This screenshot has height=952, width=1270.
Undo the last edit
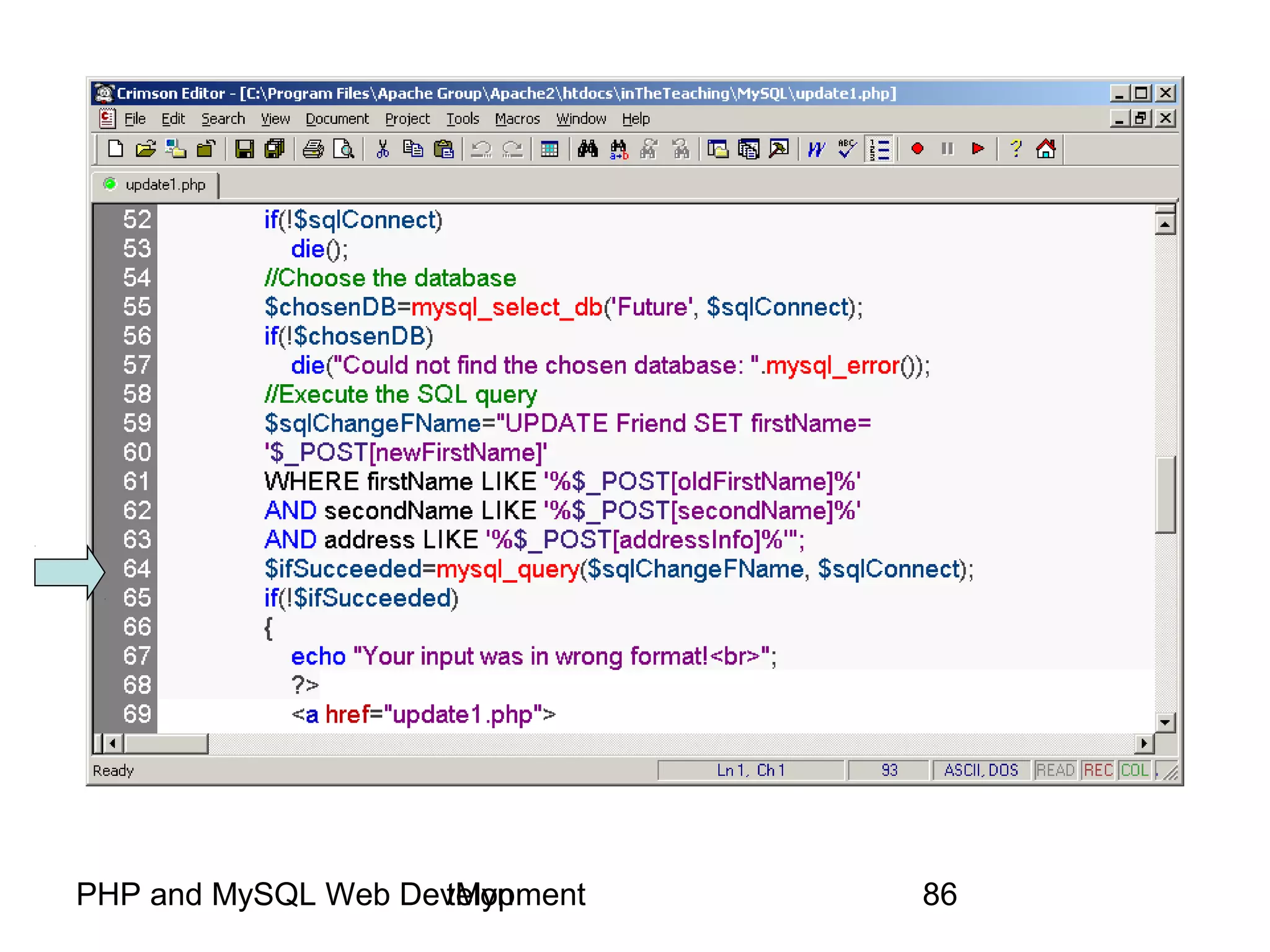[x=481, y=149]
